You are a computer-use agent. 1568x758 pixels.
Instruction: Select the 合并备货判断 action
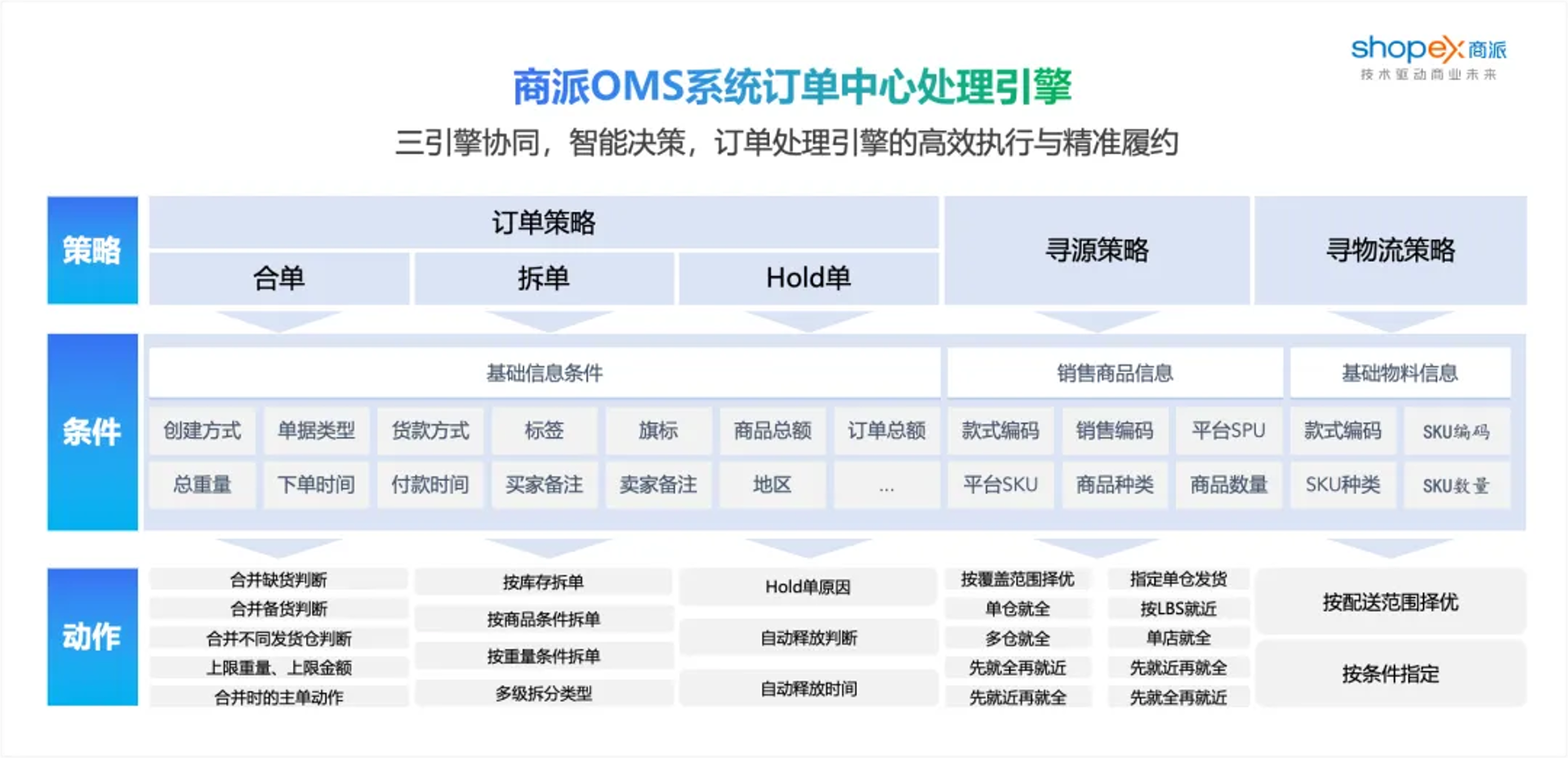point(279,609)
